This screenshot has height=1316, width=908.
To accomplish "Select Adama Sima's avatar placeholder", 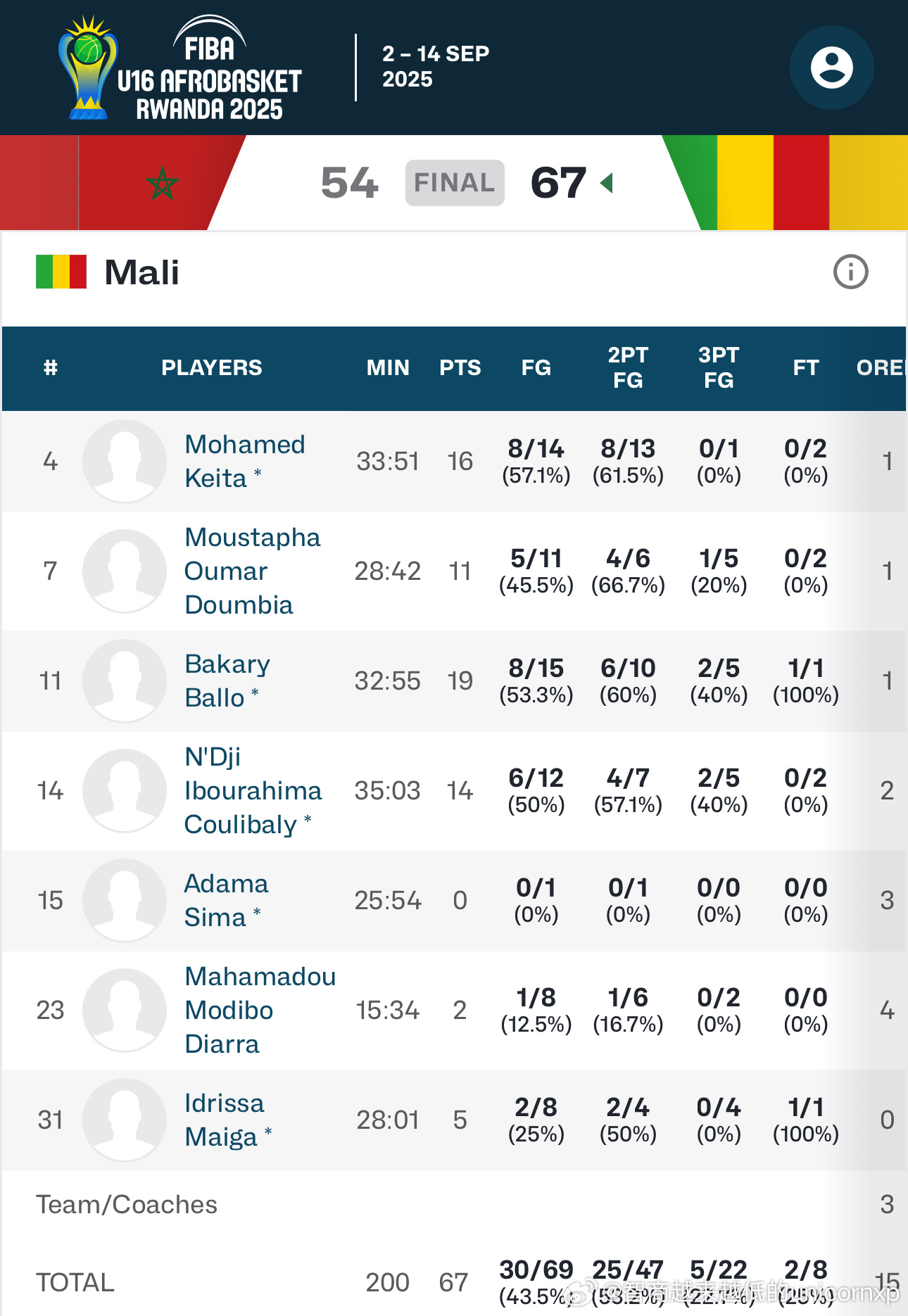I will coord(125,900).
